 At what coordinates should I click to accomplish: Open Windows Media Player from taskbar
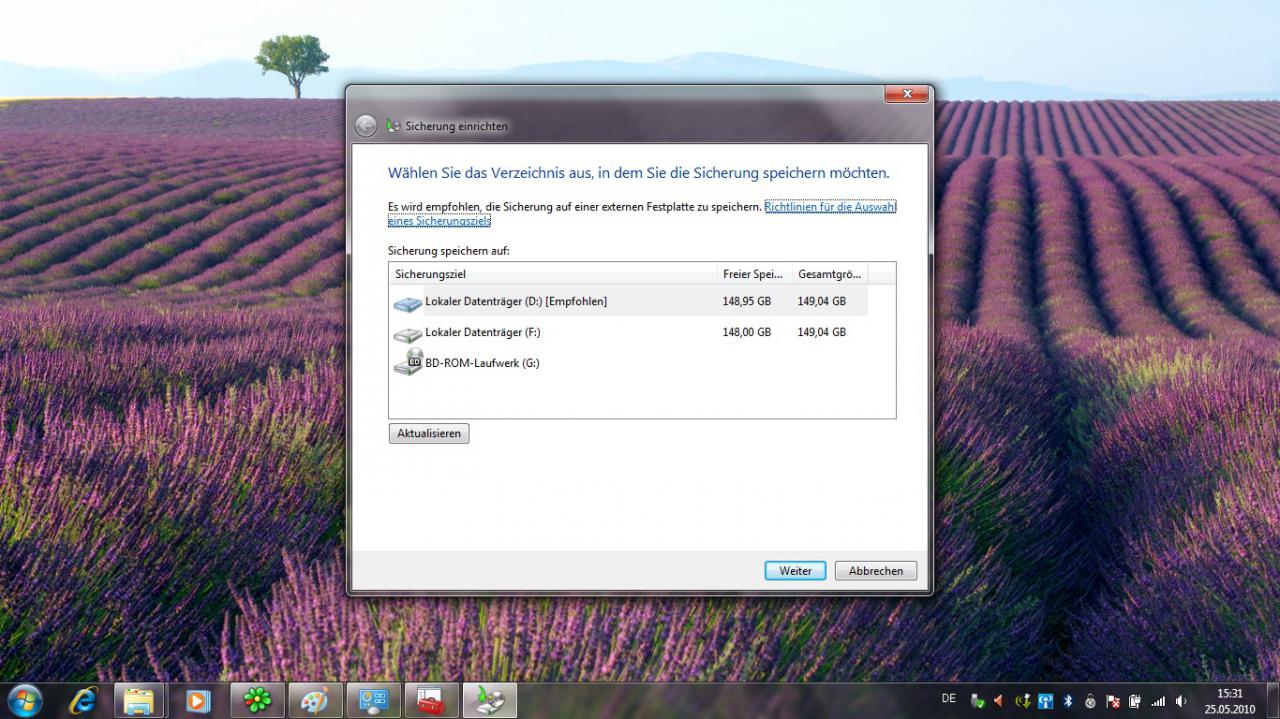197,701
